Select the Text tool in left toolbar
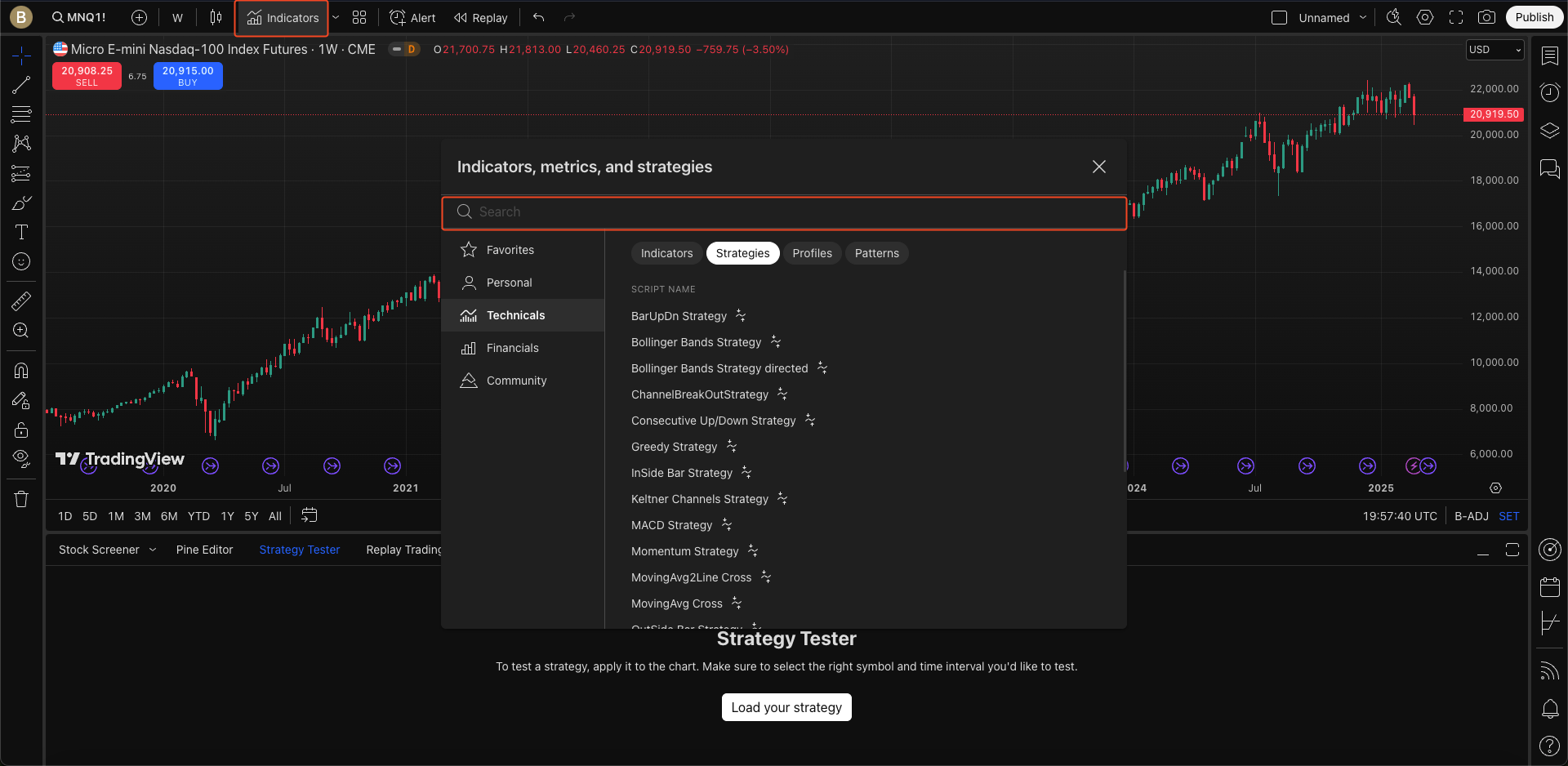 tap(21, 232)
